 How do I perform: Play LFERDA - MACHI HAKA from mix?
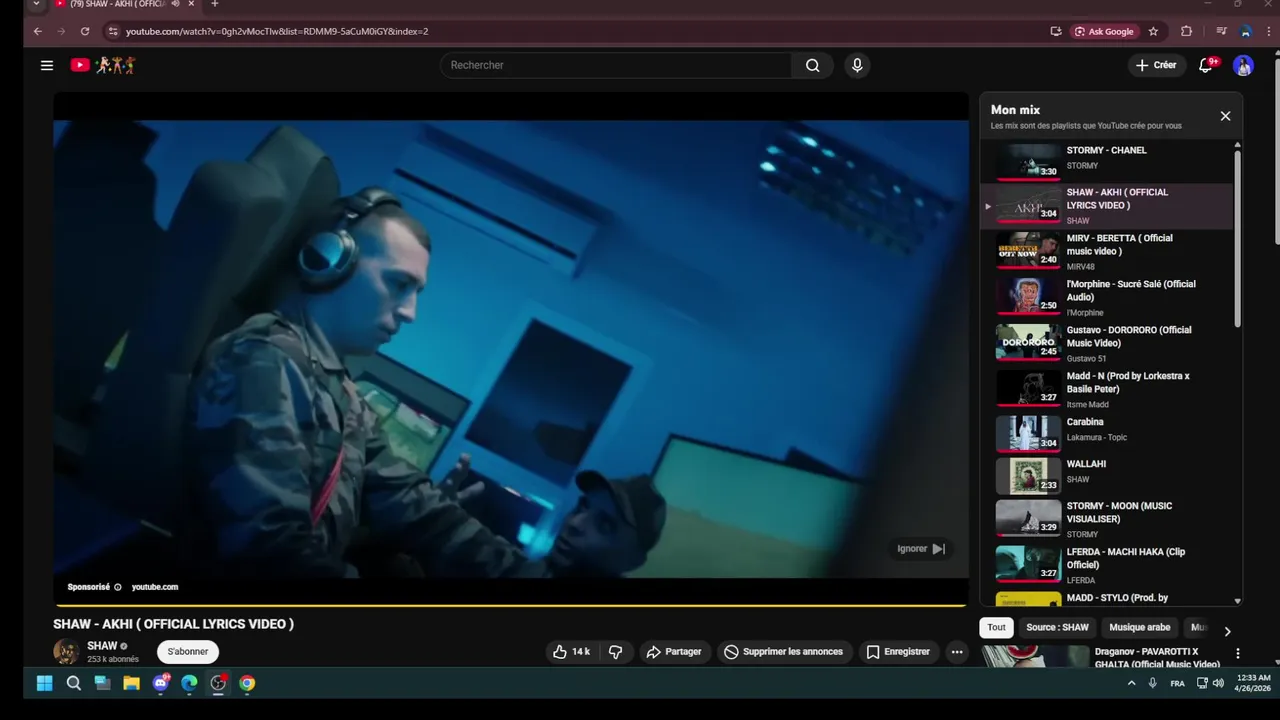tap(1107, 565)
